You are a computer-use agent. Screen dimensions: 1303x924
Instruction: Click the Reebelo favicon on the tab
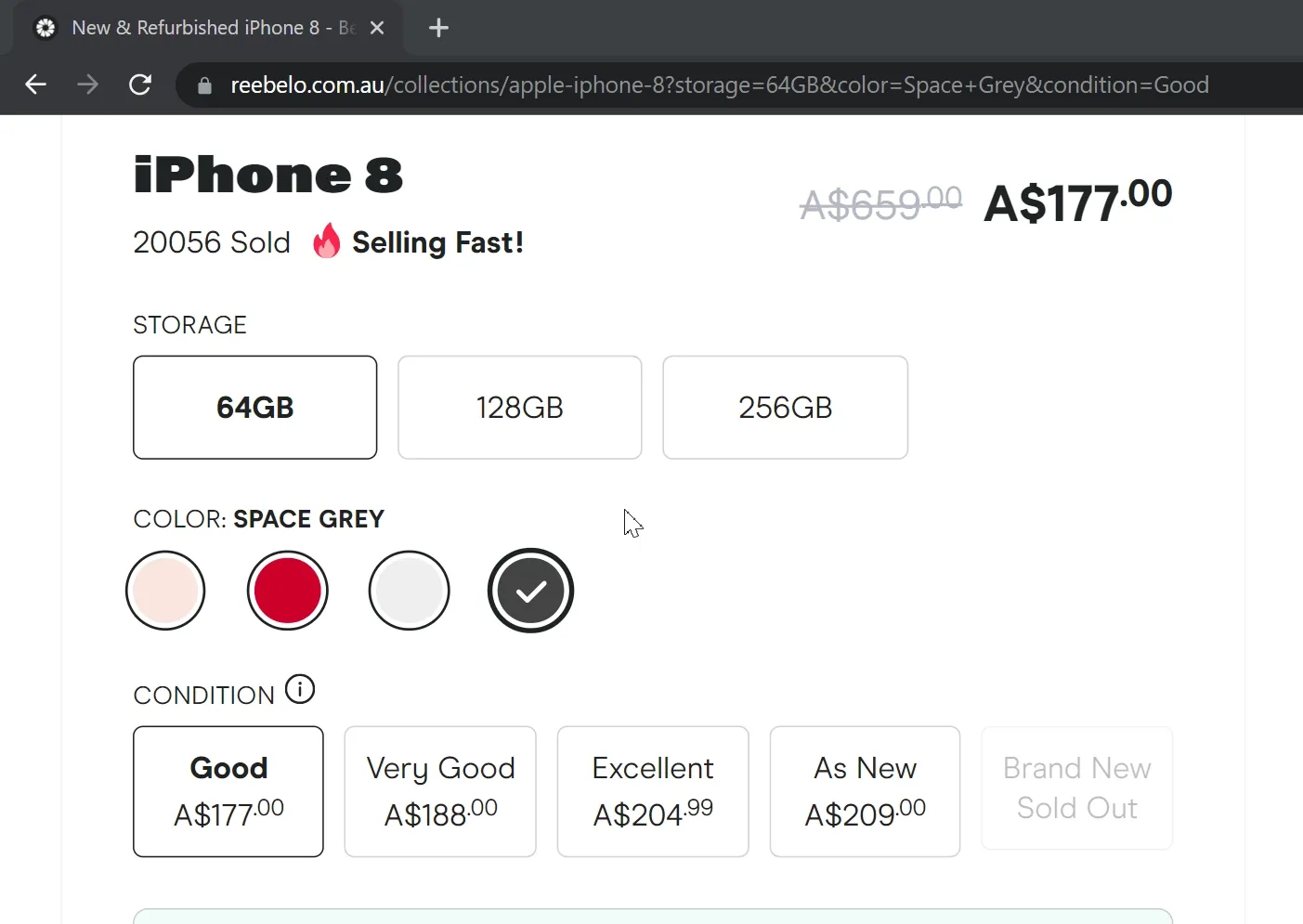45,28
